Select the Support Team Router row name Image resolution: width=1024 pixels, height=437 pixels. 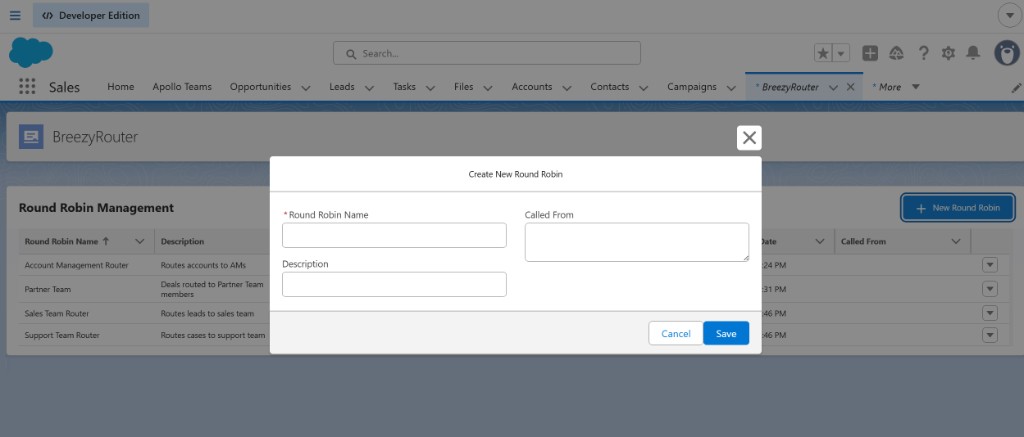(62, 335)
